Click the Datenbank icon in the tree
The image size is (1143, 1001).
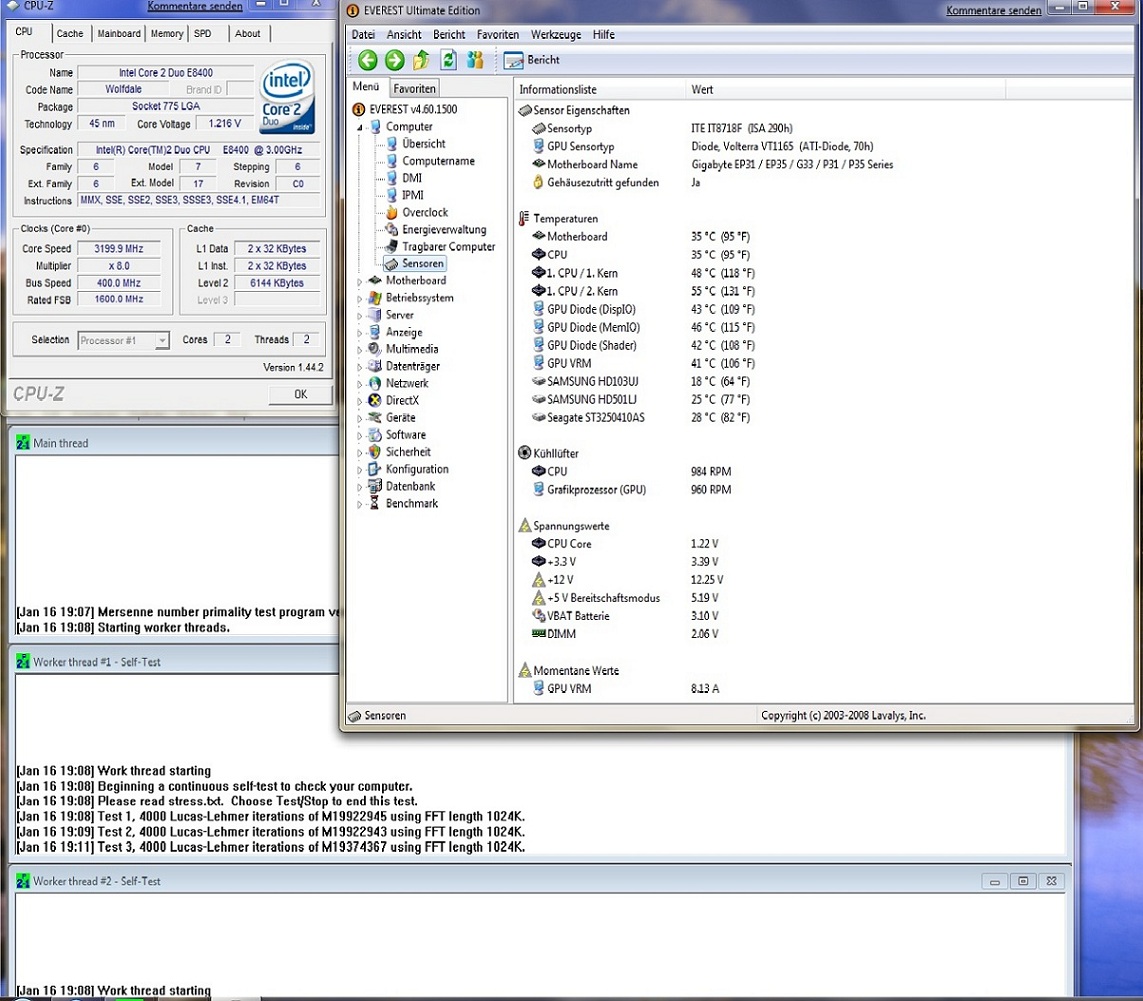[375, 486]
